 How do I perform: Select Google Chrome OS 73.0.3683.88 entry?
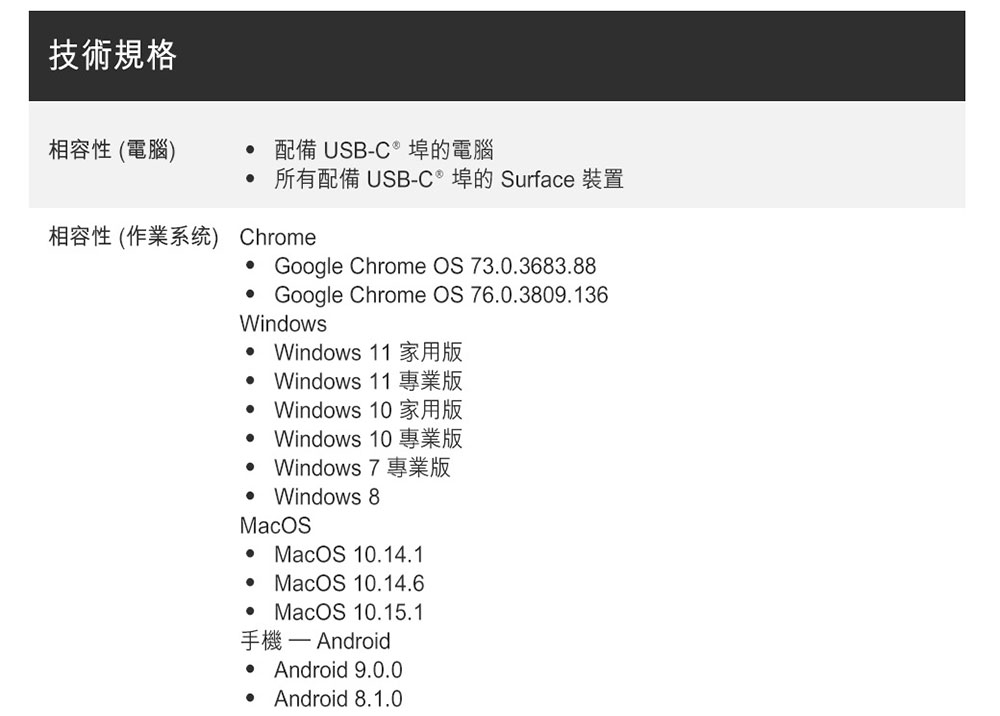(x=435, y=266)
